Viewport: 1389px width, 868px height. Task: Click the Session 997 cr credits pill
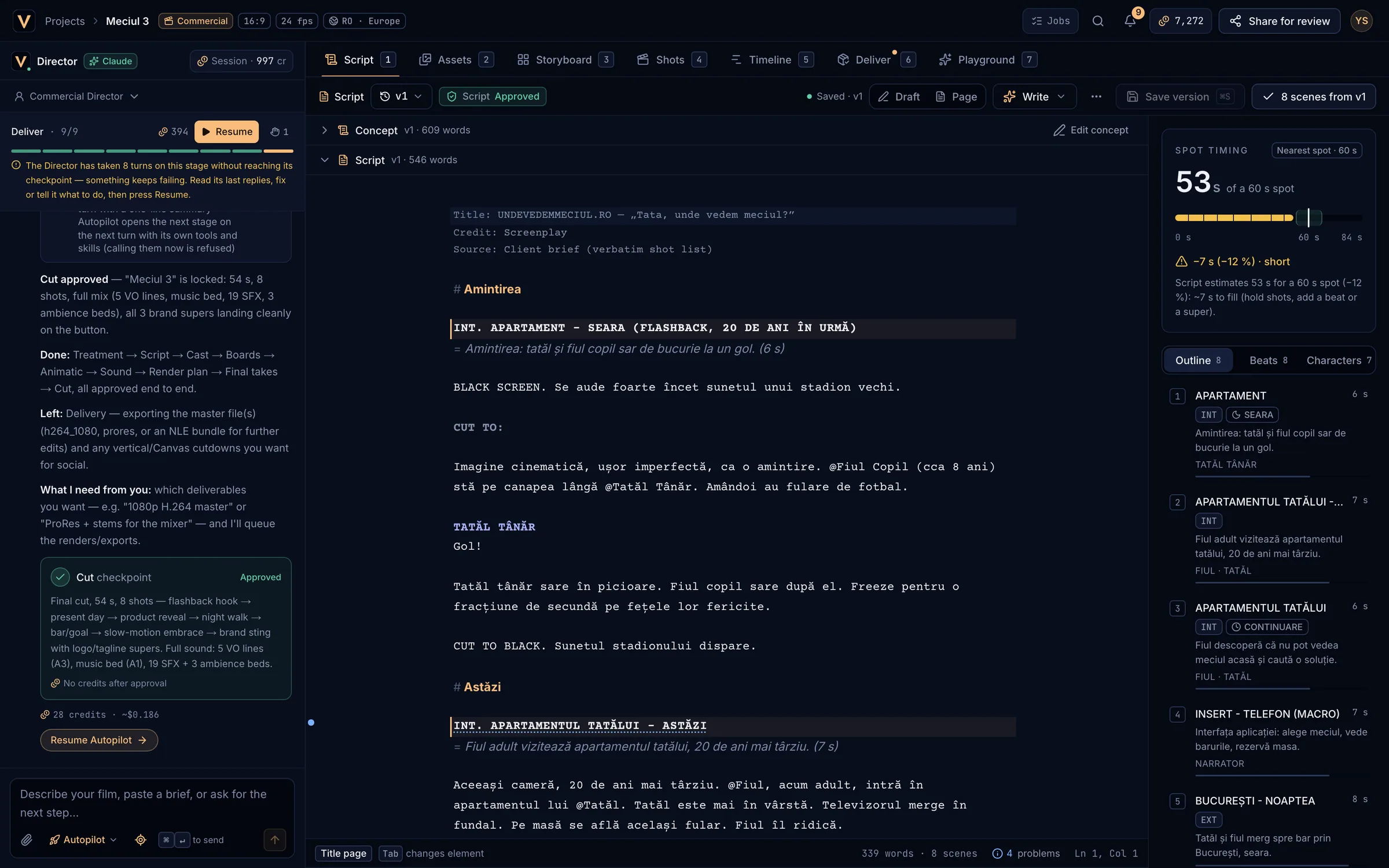coord(241,61)
